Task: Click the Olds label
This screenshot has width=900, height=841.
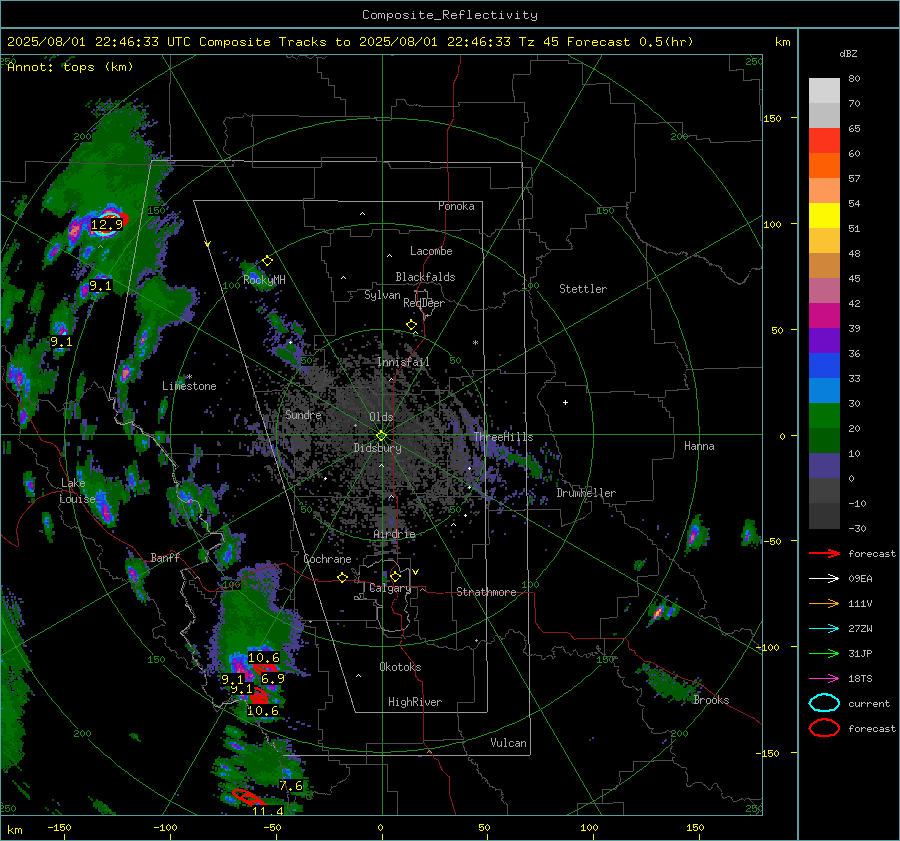Action: (x=381, y=417)
